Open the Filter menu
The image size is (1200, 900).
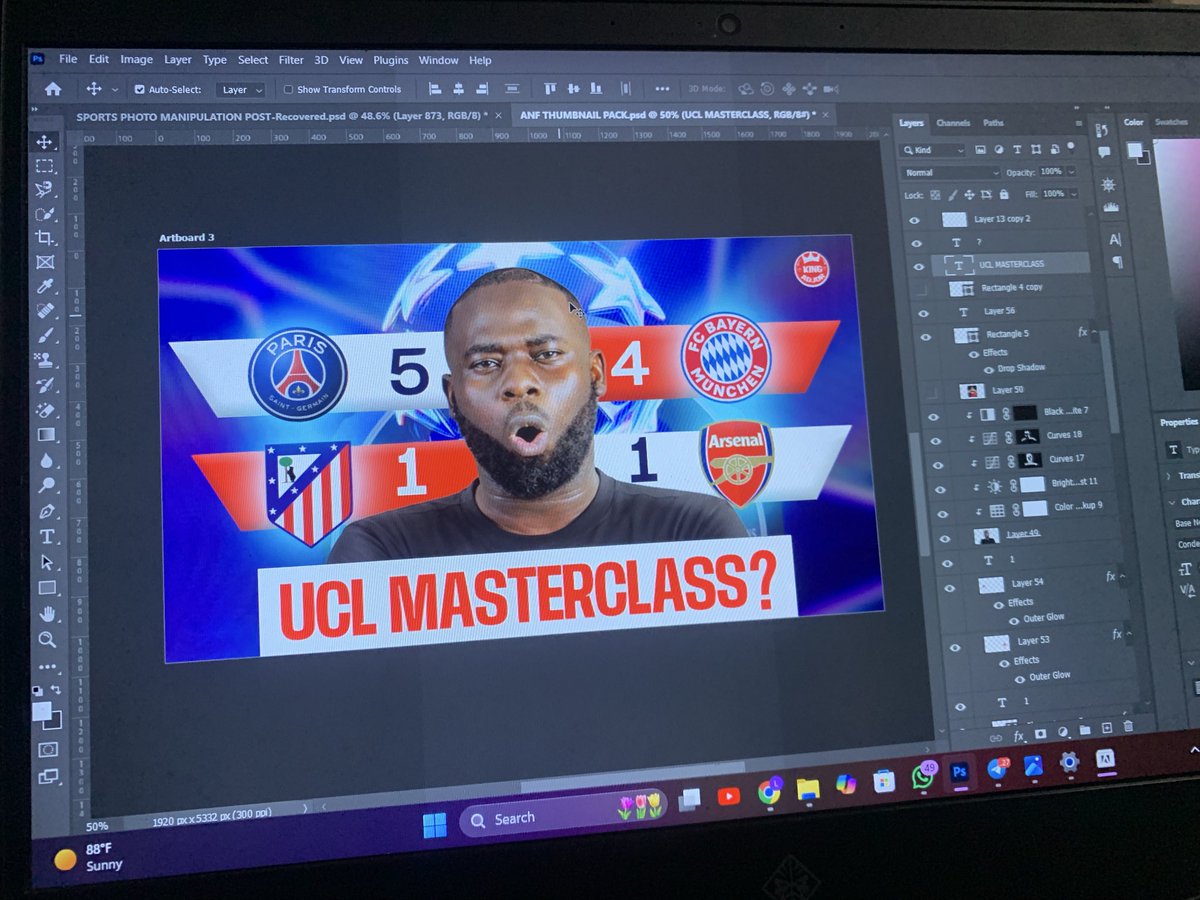[291, 60]
